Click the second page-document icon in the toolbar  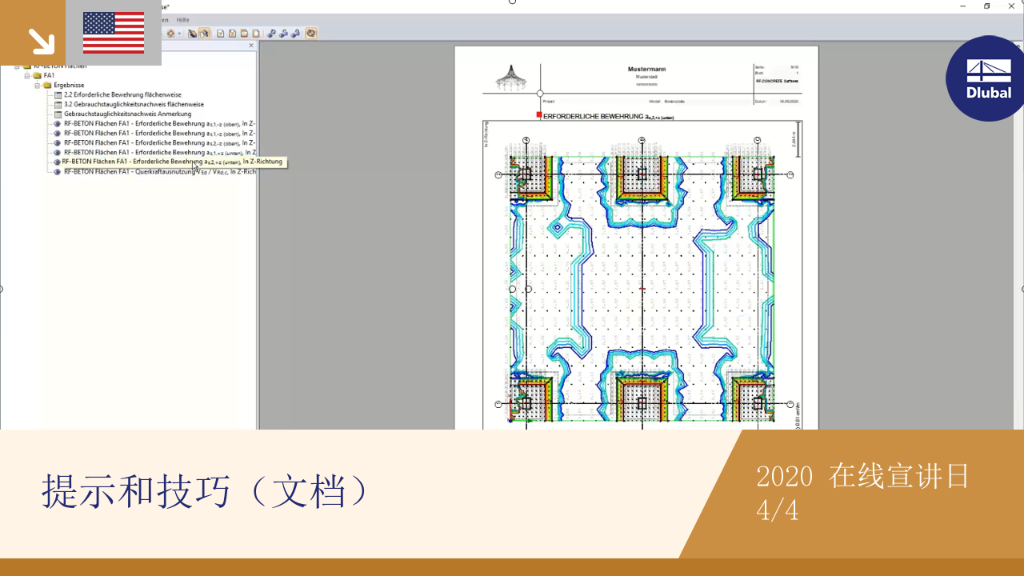(x=232, y=33)
